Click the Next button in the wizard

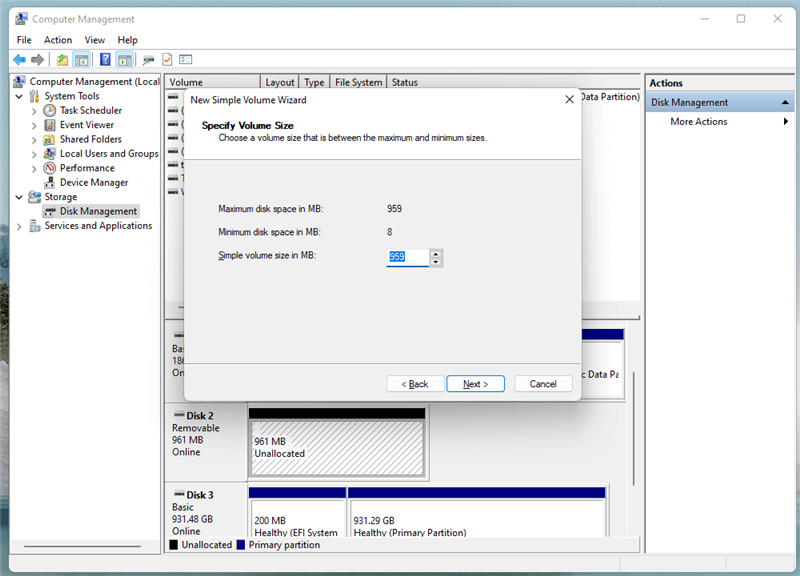pyautogui.click(x=475, y=383)
